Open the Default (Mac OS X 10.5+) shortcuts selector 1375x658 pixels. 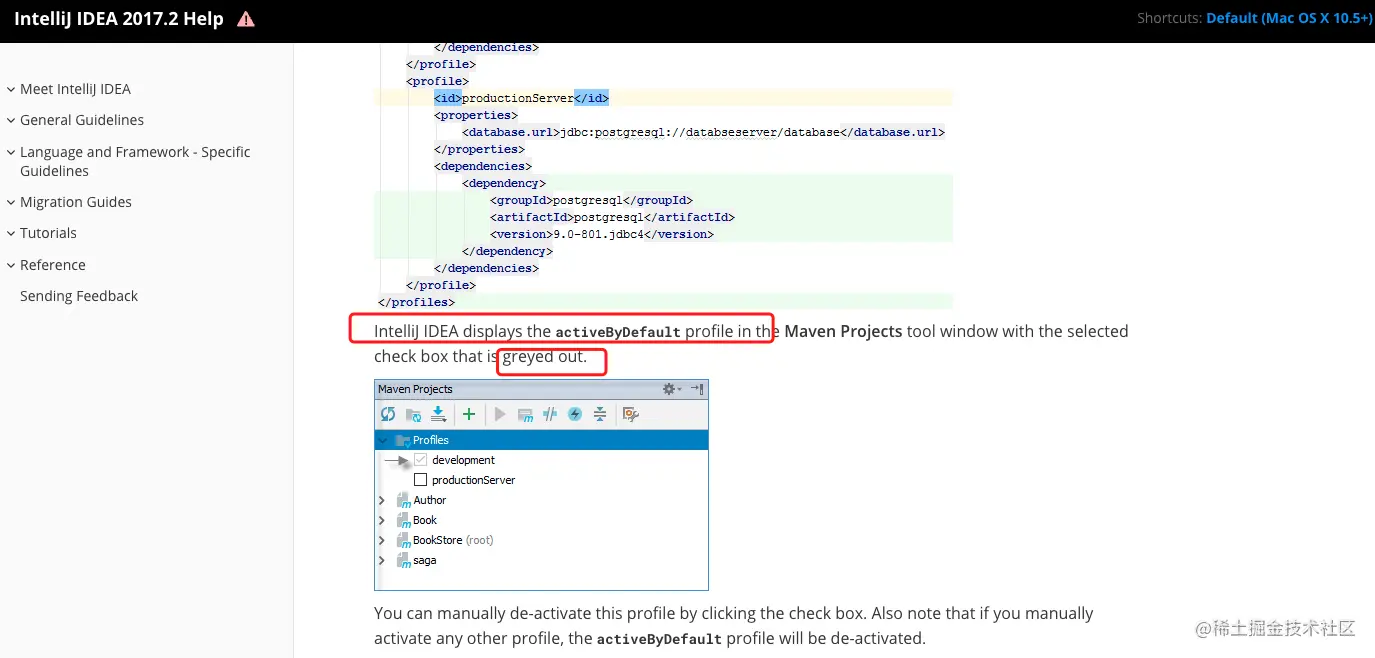coord(1289,19)
